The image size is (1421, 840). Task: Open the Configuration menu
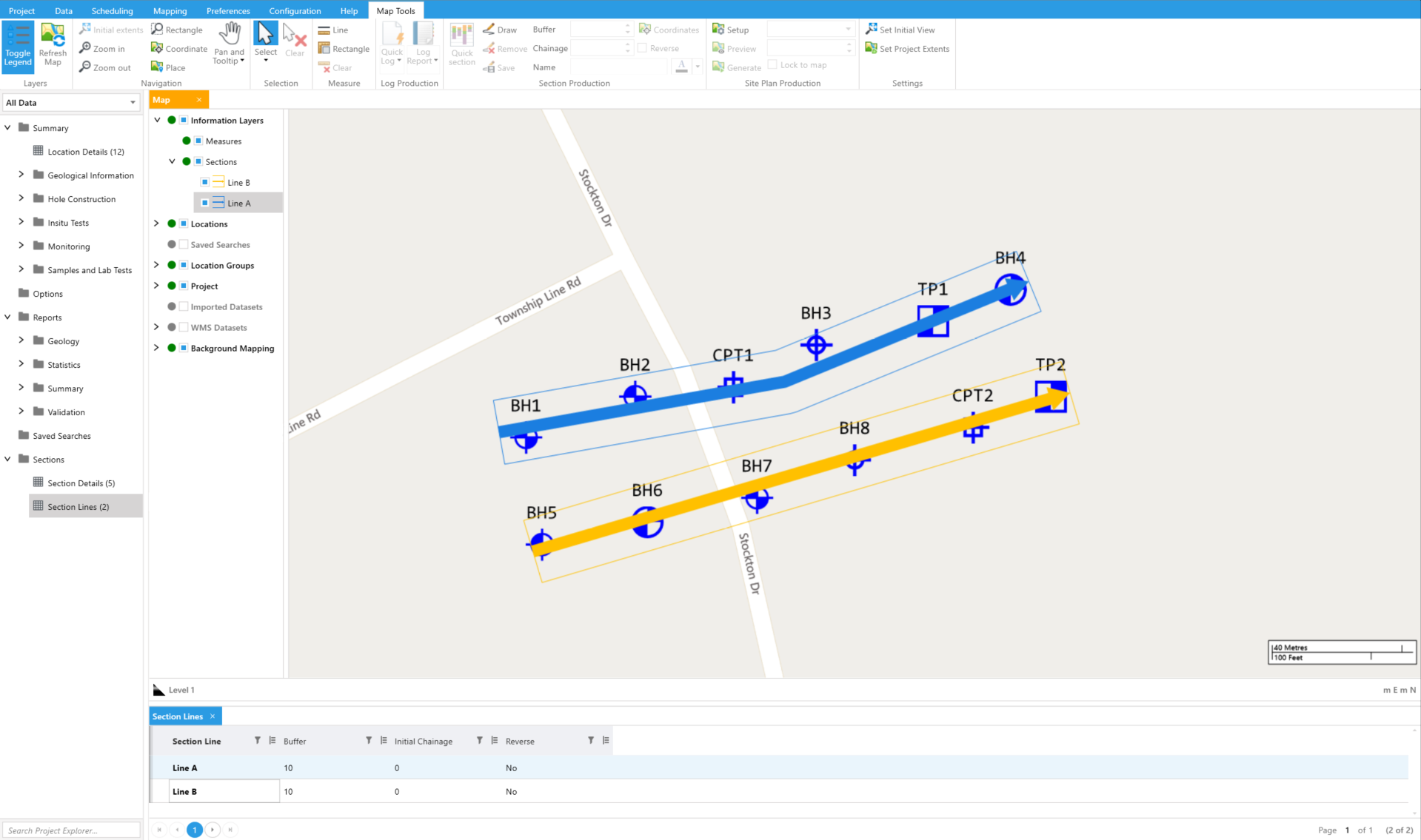[x=295, y=10]
